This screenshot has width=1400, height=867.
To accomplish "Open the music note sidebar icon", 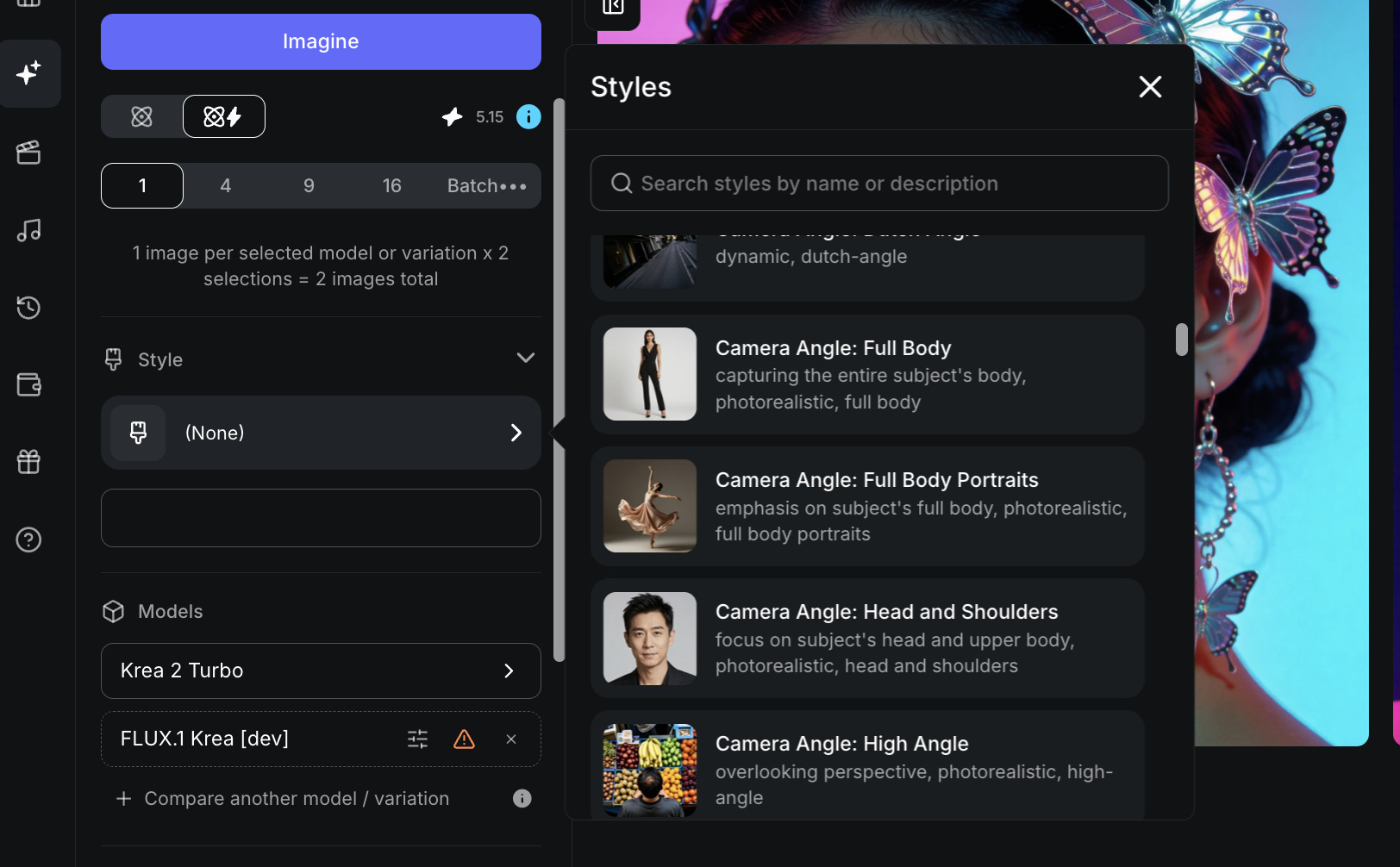I will pyautogui.click(x=29, y=230).
